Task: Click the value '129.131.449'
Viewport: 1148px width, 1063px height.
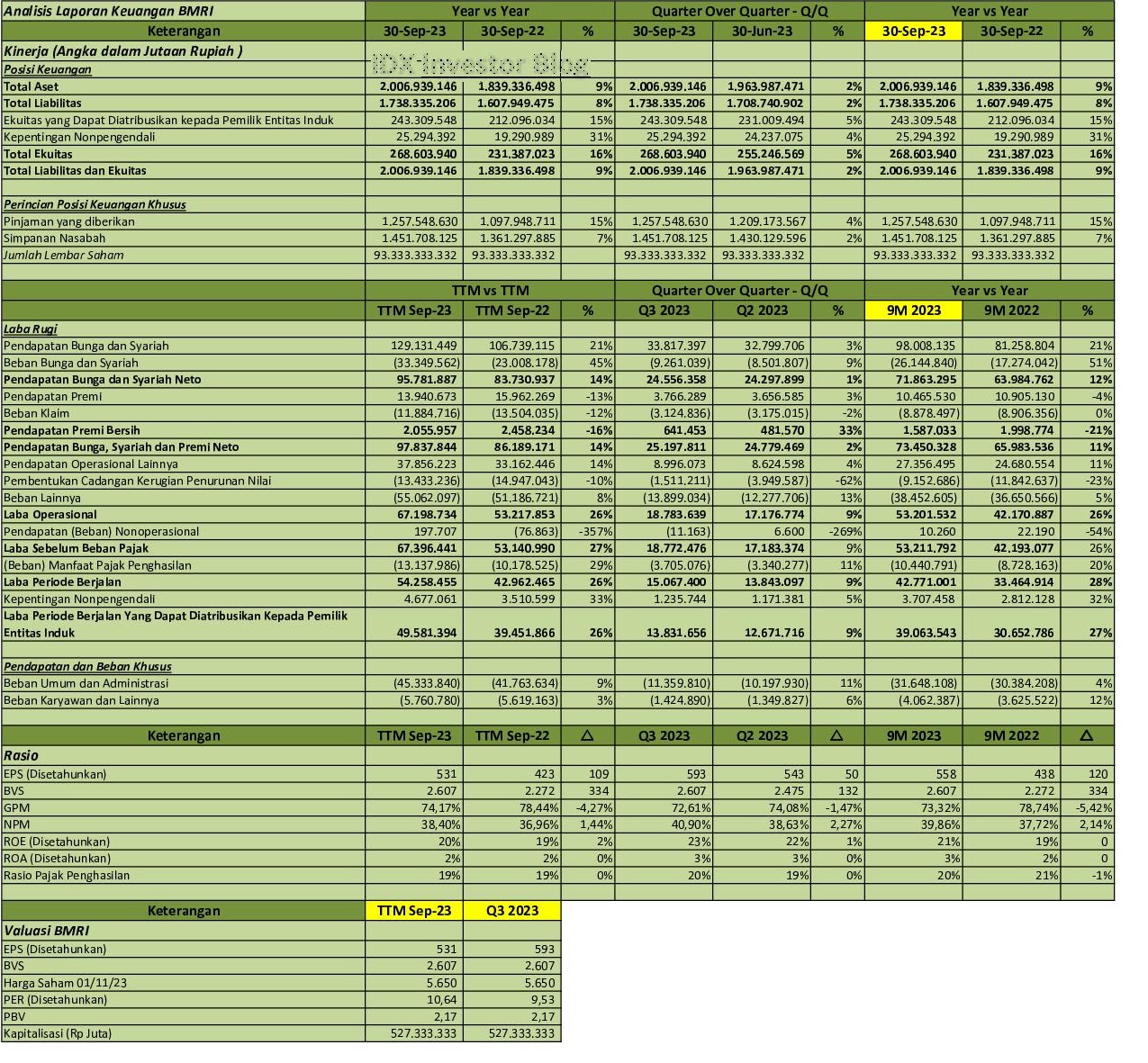Action: 424,346
